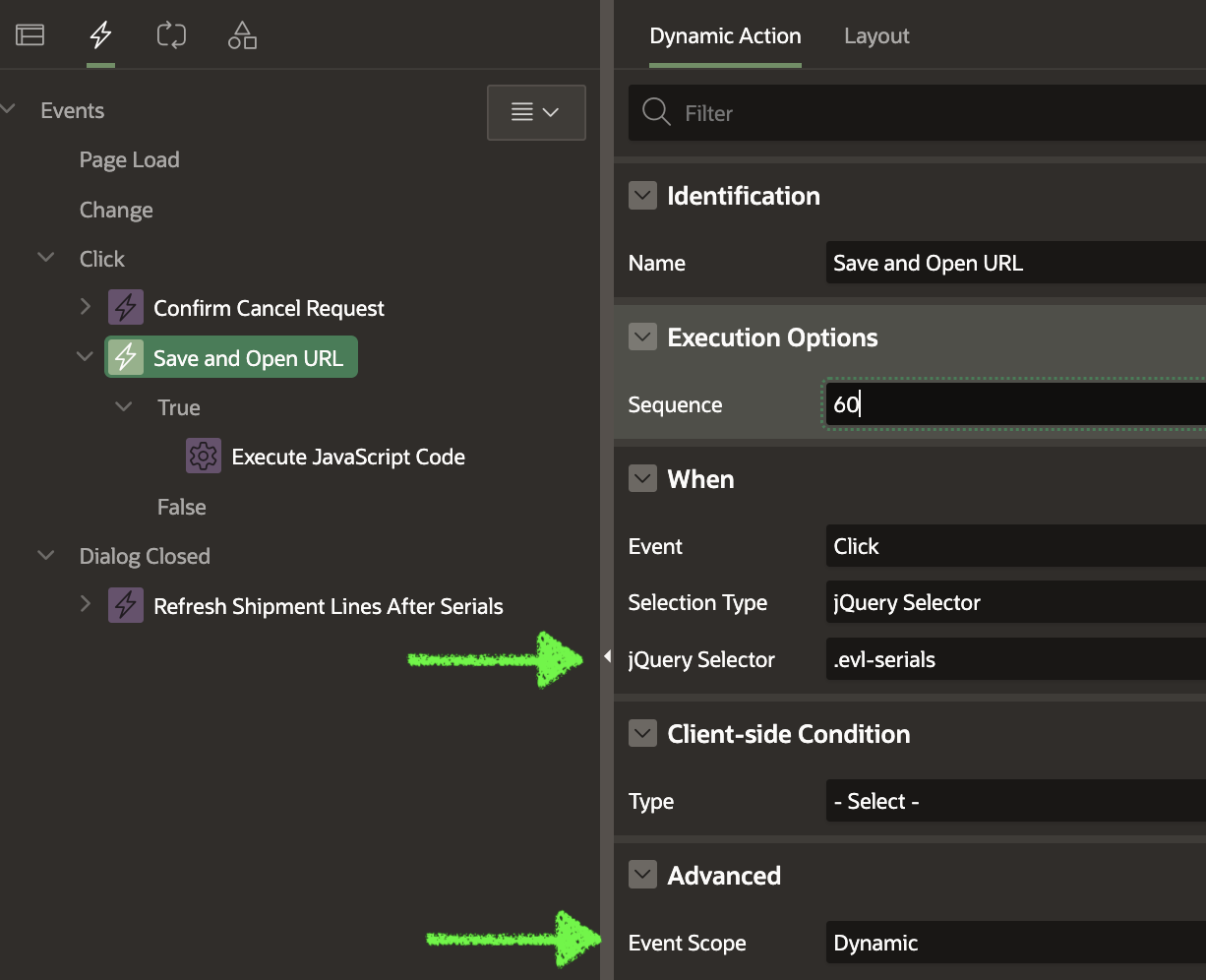Expand the Confirm Cancel Request node
This screenshot has height=980, width=1206.
tap(86, 307)
